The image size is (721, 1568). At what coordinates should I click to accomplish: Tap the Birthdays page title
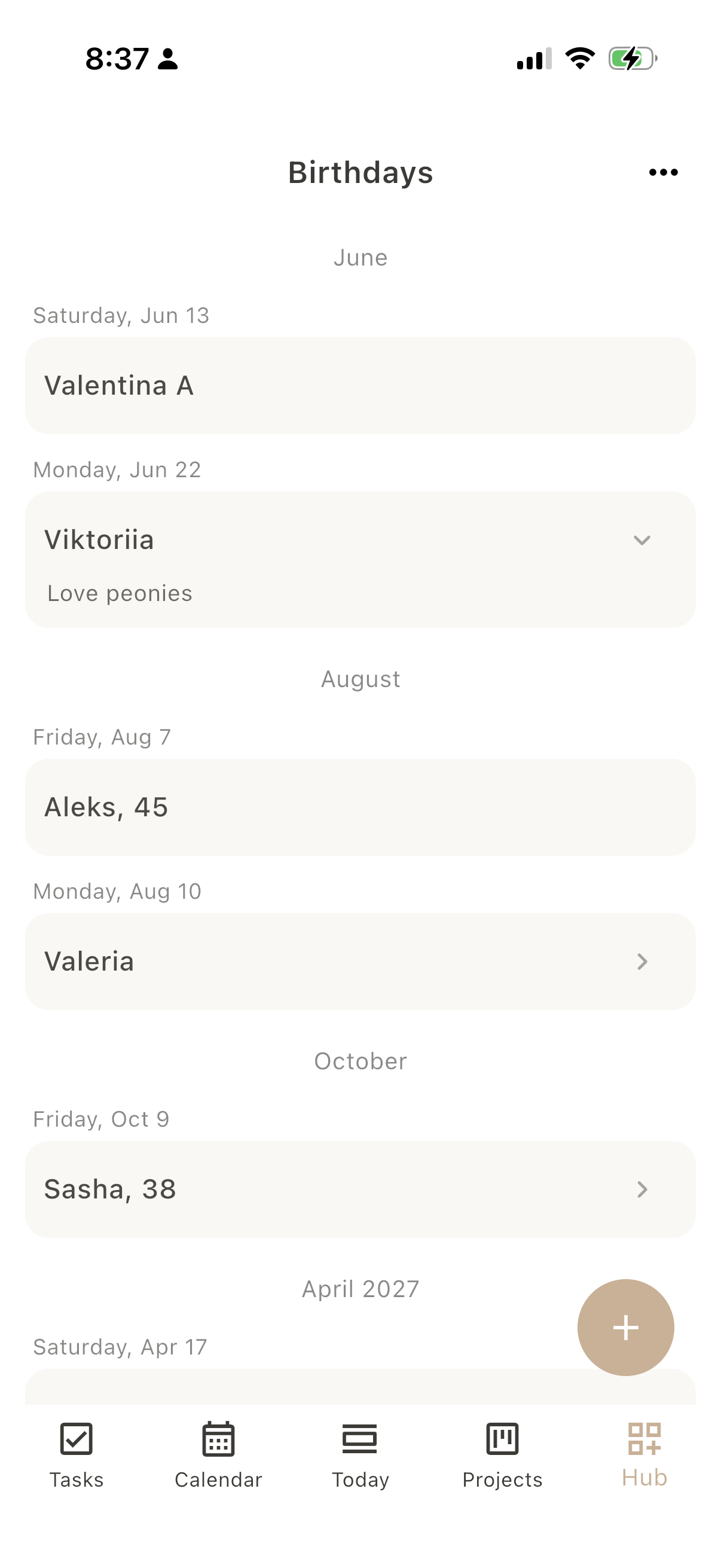pos(361,172)
